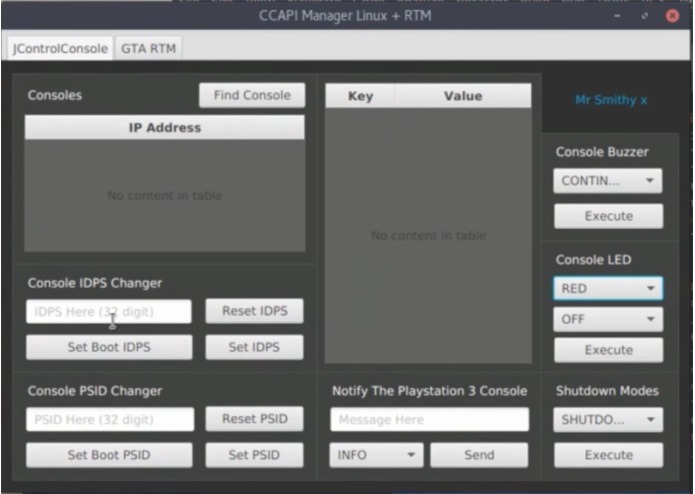Select the IP Address column header
The height and width of the screenshot is (494, 695).
click(x=165, y=128)
